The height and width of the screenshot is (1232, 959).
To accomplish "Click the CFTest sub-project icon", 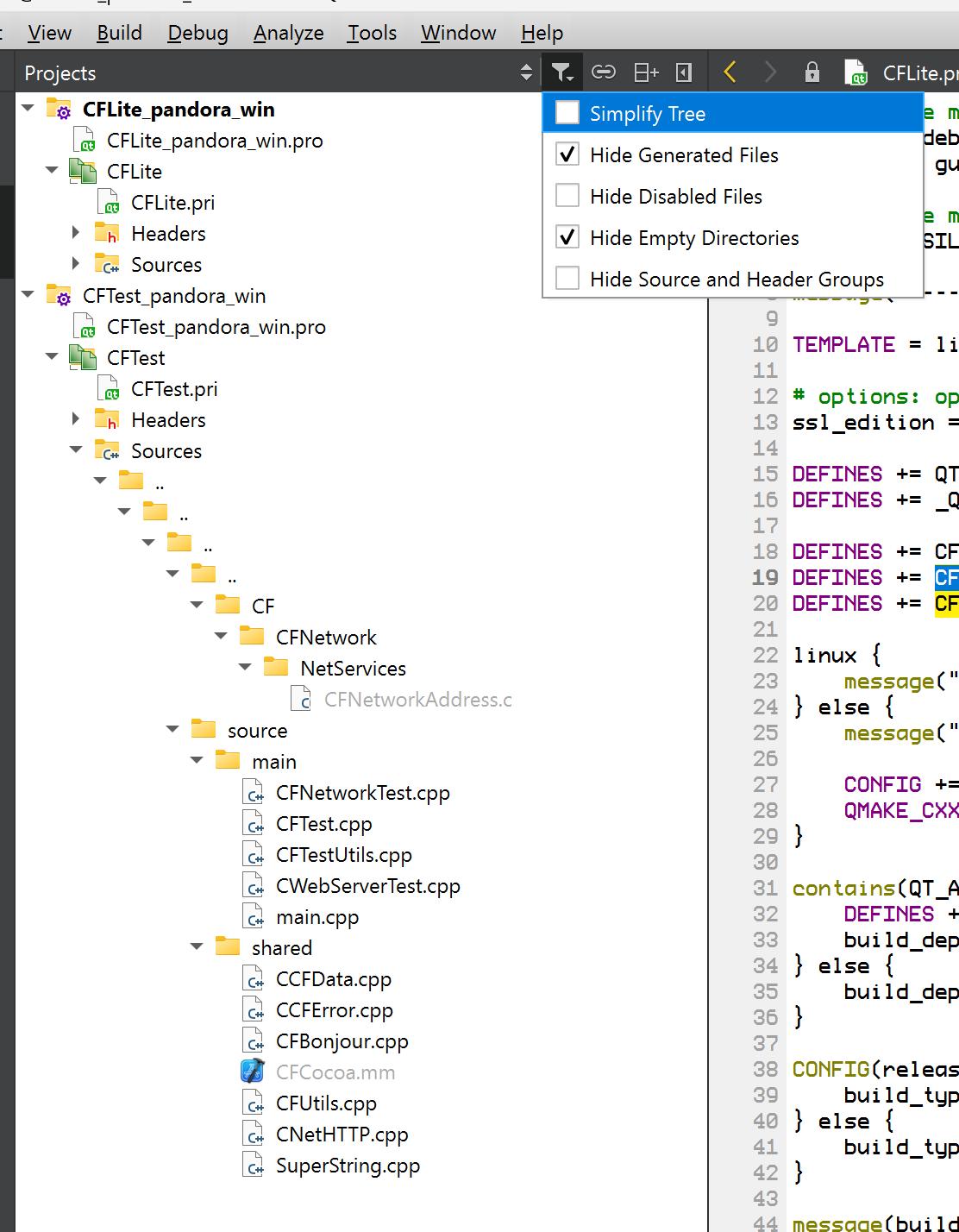I will (x=83, y=358).
